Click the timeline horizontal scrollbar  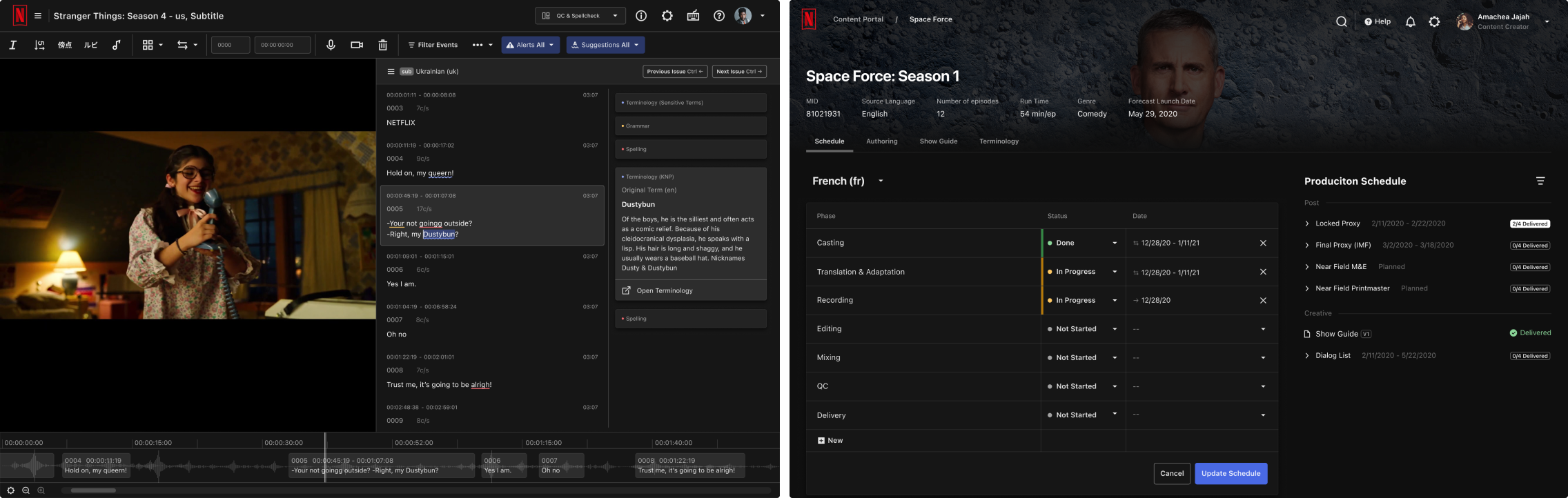click(x=93, y=490)
